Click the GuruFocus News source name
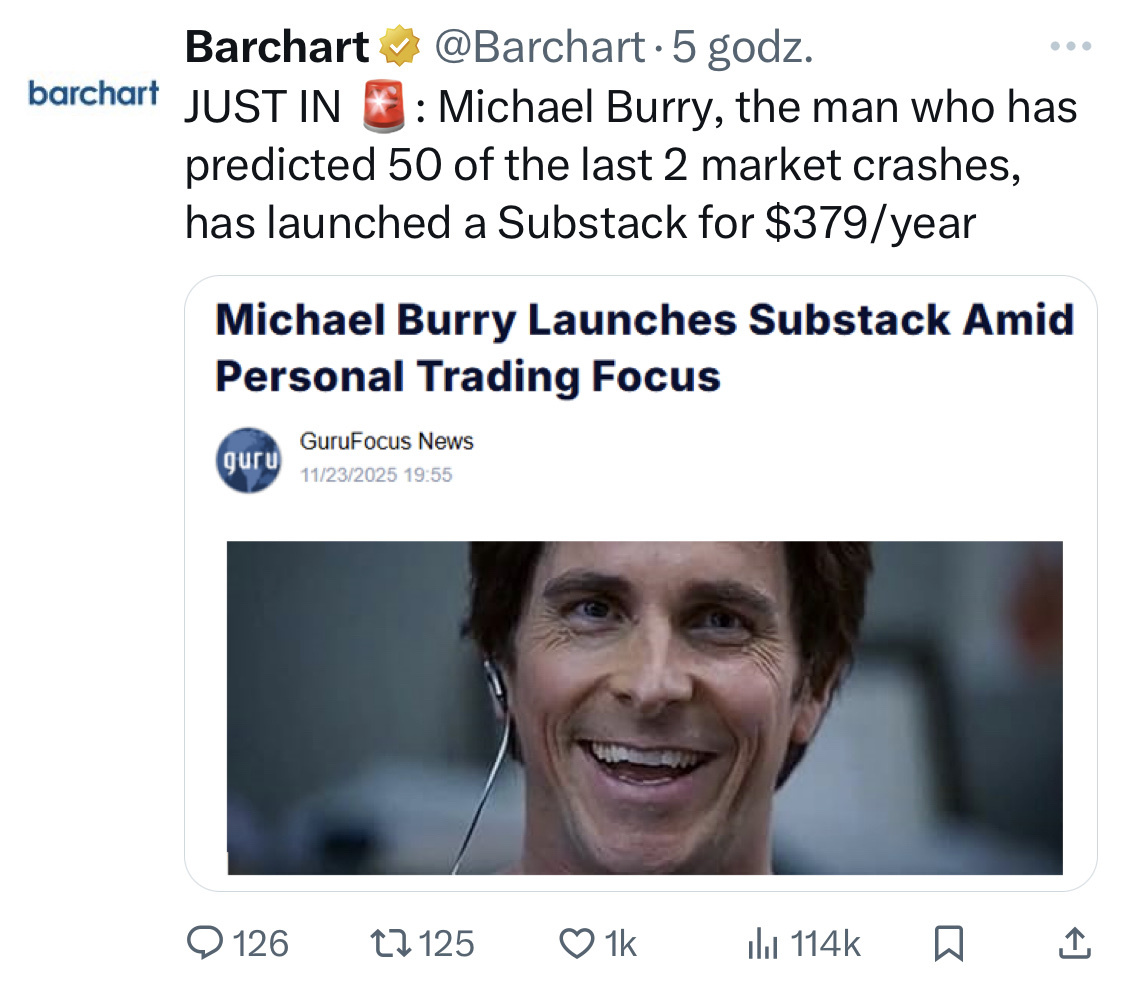 click(386, 441)
